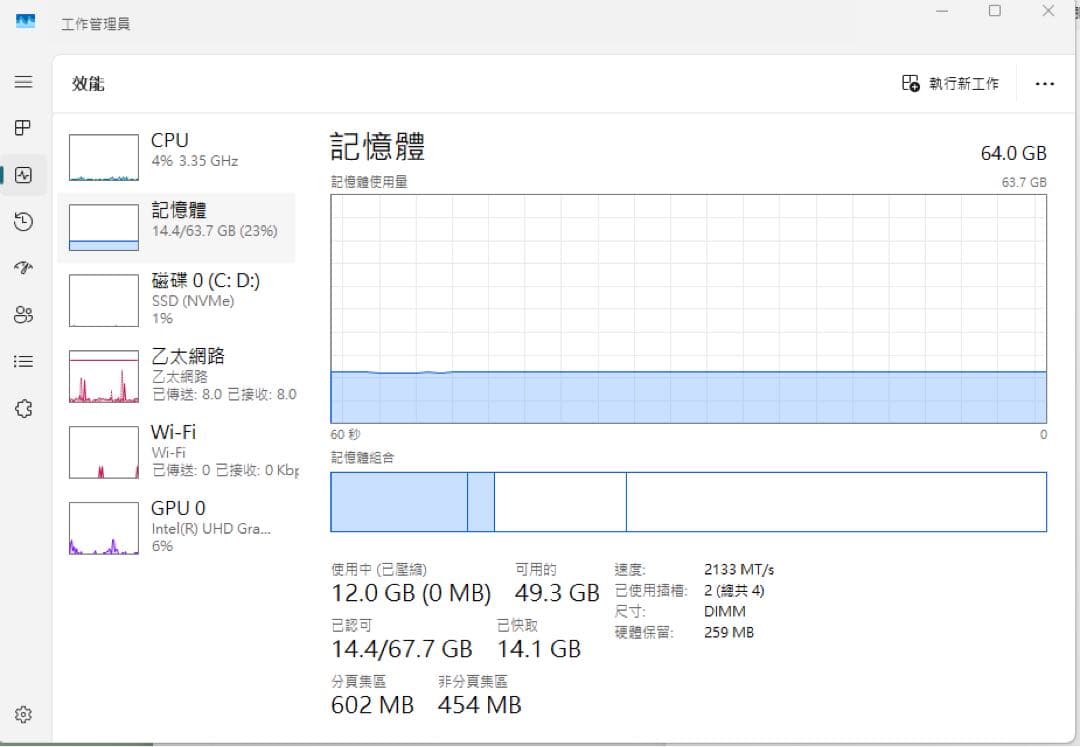The width and height of the screenshot is (1080, 747).
Task: Click the 記憶體組合 memory composition bar
Action: click(688, 502)
